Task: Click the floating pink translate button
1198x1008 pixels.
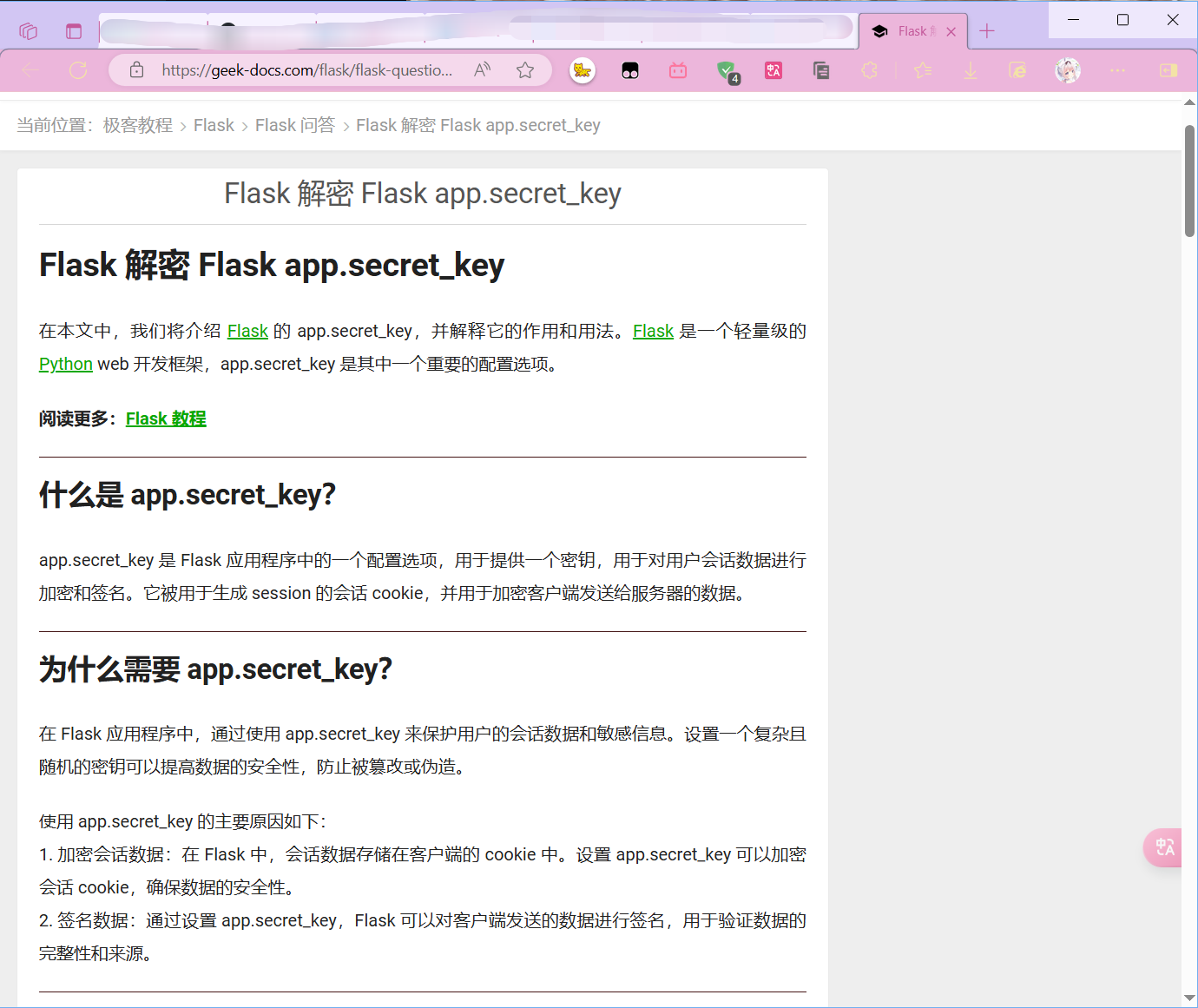Action: point(1163,847)
